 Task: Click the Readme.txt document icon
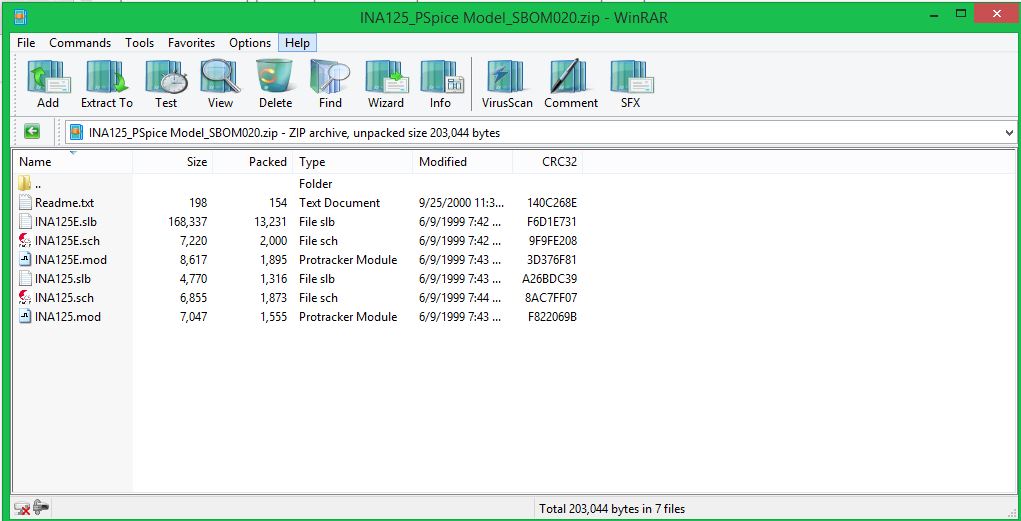[x=25, y=203]
